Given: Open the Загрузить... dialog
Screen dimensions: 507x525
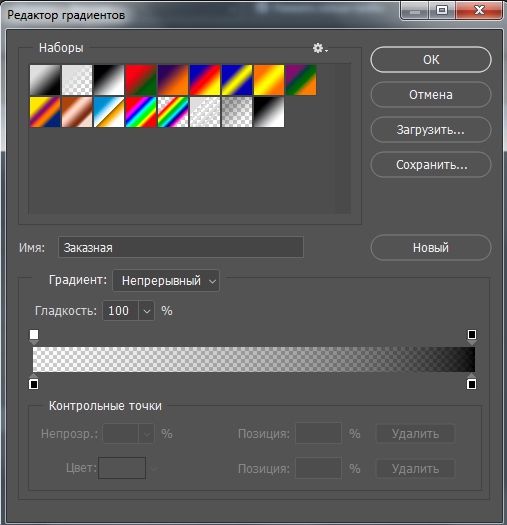Looking at the screenshot, I should coord(431,130).
